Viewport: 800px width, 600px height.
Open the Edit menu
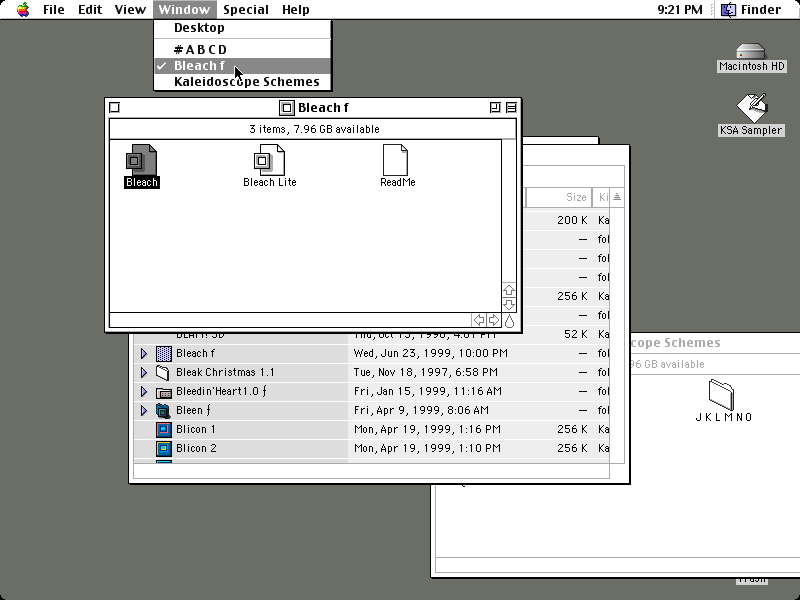(x=90, y=10)
